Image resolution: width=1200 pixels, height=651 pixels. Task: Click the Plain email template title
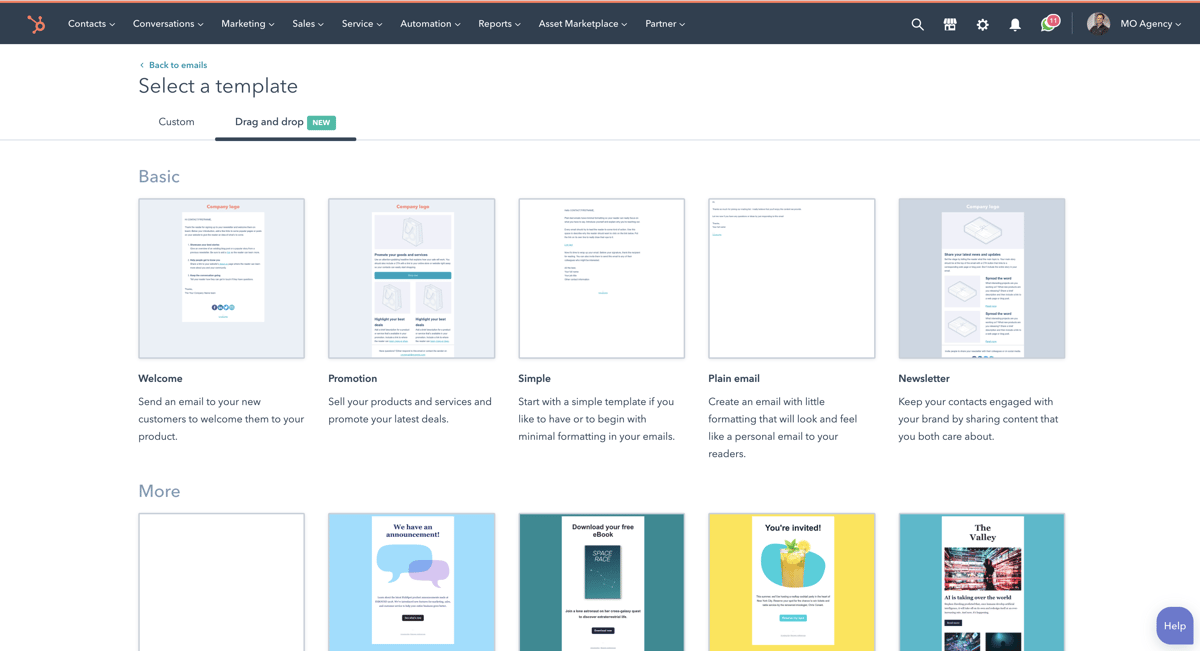pos(734,379)
